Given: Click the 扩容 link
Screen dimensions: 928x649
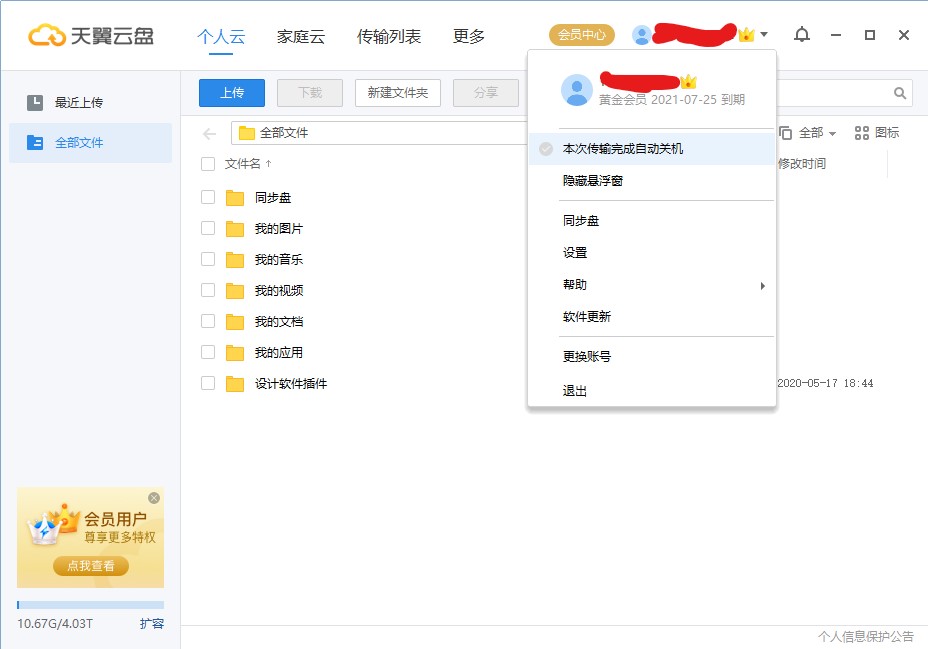Looking at the screenshot, I should (x=152, y=624).
